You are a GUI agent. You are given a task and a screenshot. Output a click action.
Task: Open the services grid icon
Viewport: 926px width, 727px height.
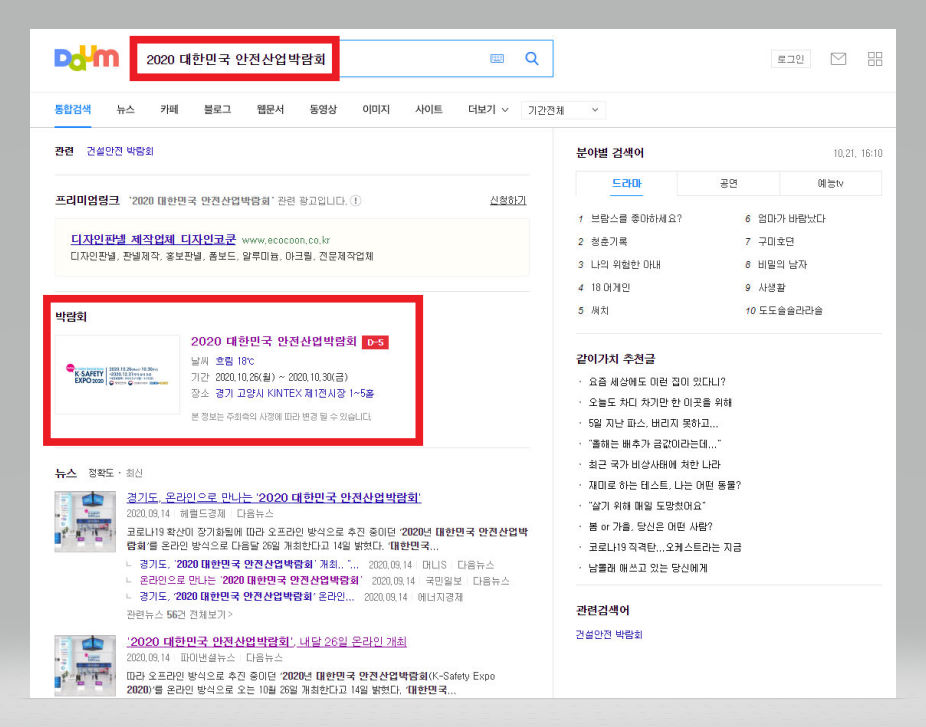coord(875,58)
